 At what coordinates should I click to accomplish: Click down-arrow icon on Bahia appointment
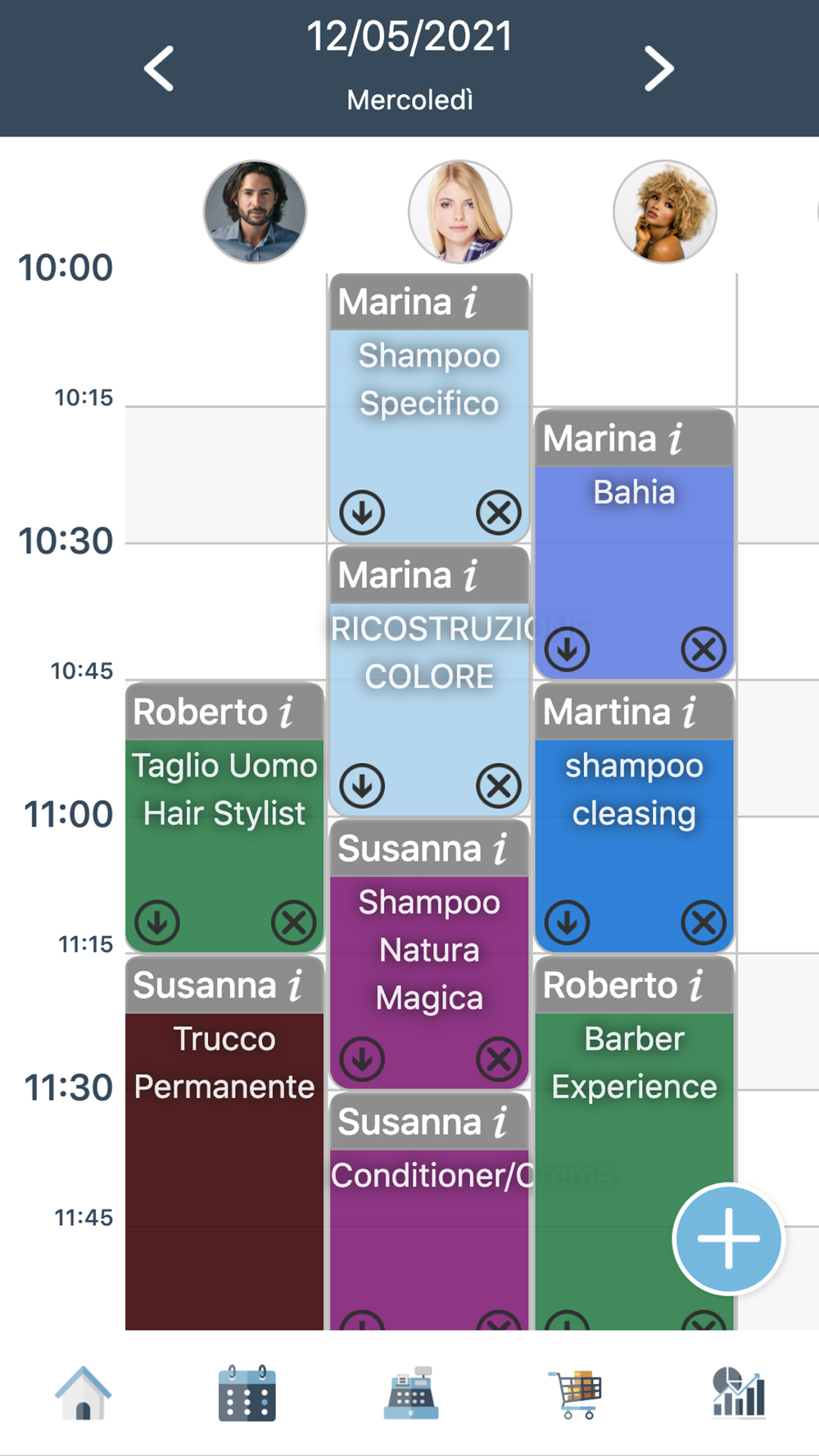568,649
